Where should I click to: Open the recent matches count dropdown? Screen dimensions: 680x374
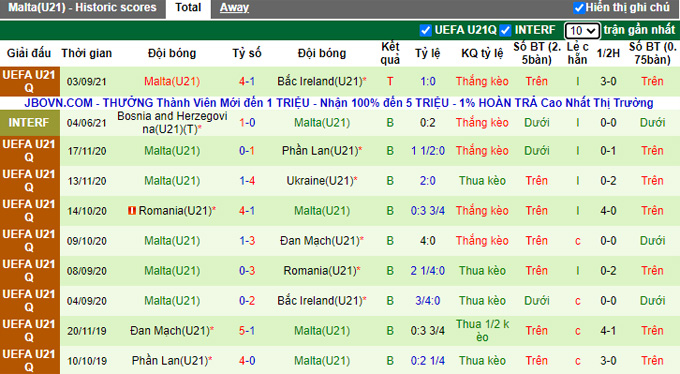[582, 31]
